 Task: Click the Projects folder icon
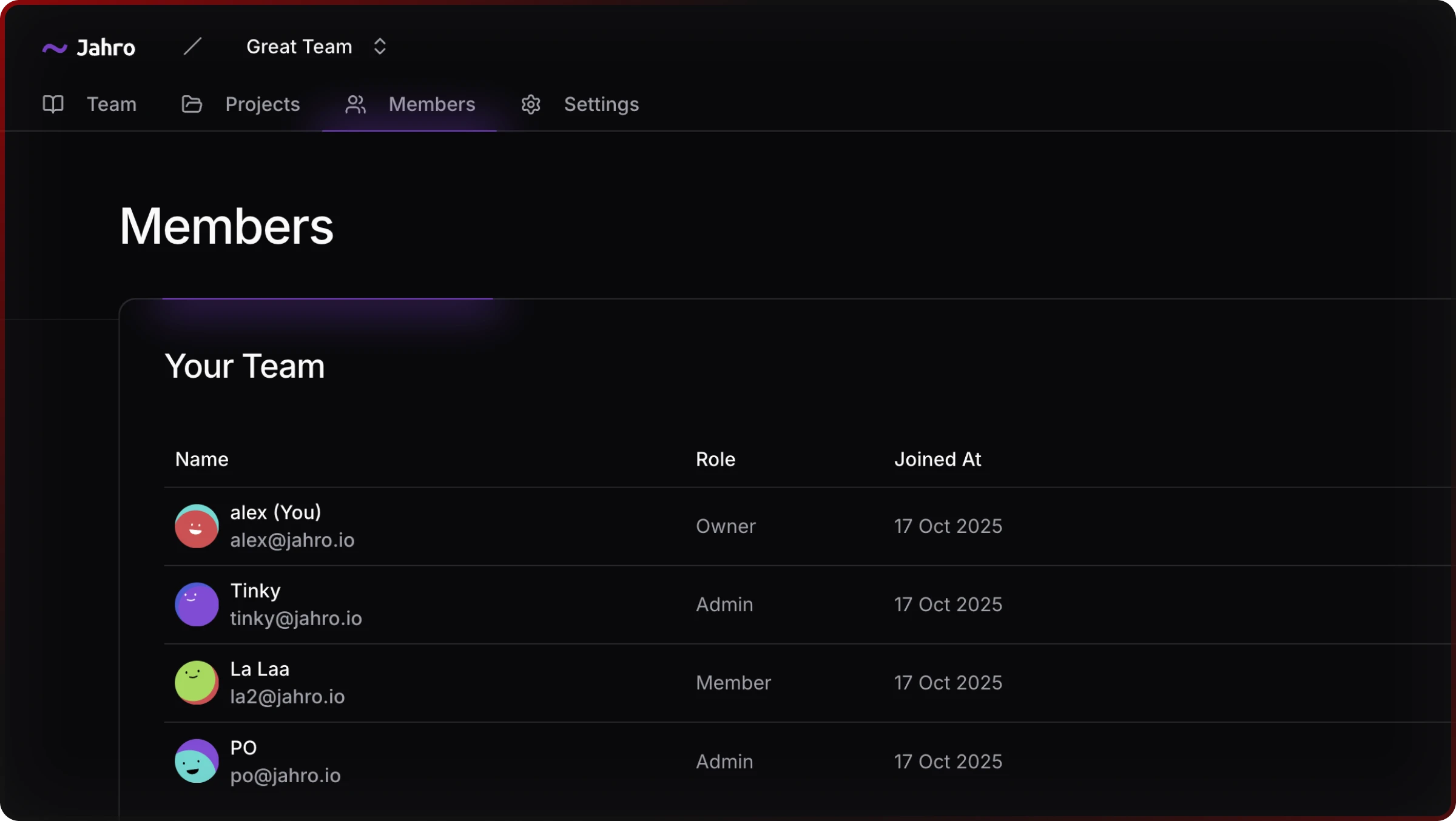[x=192, y=104]
